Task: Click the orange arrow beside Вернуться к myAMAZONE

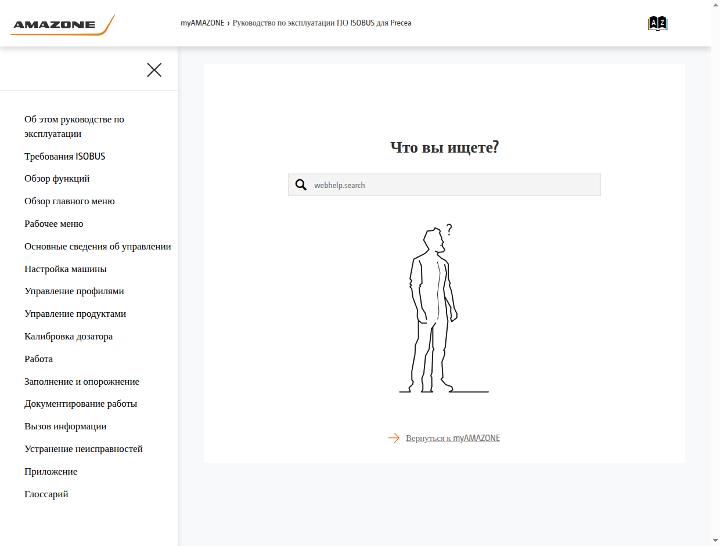Action: click(394, 438)
